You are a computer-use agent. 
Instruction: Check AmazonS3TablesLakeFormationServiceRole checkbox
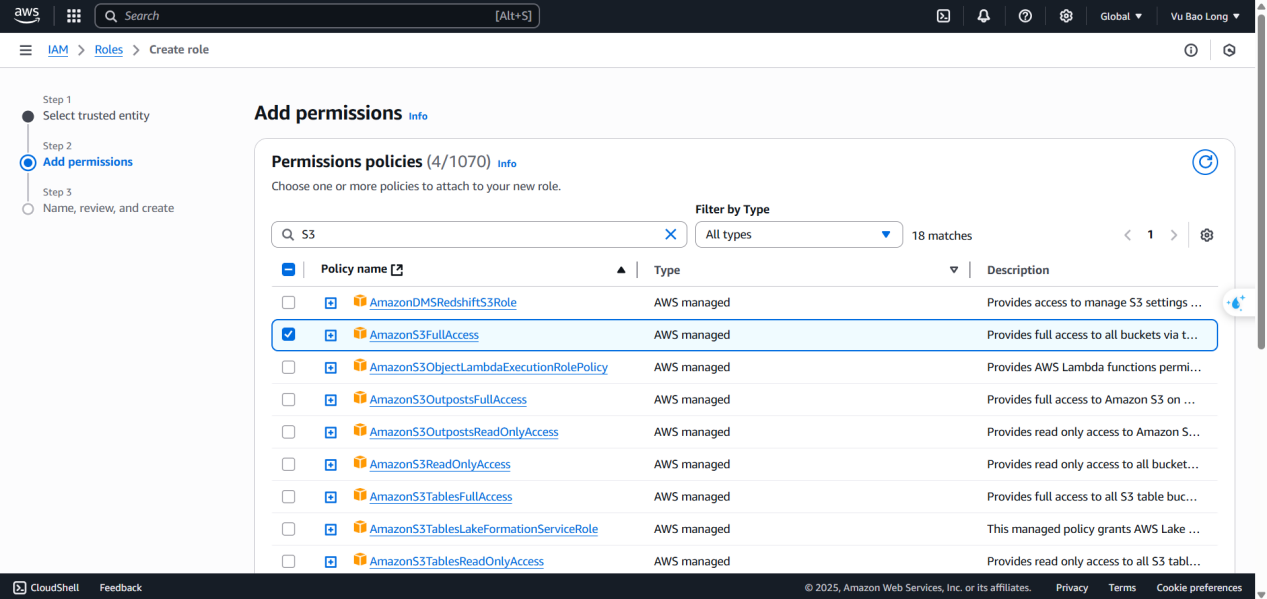[x=289, y=529]
